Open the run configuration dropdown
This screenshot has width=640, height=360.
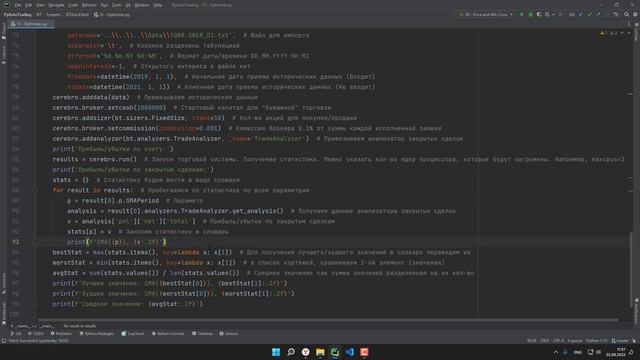[x=486, y=14]
